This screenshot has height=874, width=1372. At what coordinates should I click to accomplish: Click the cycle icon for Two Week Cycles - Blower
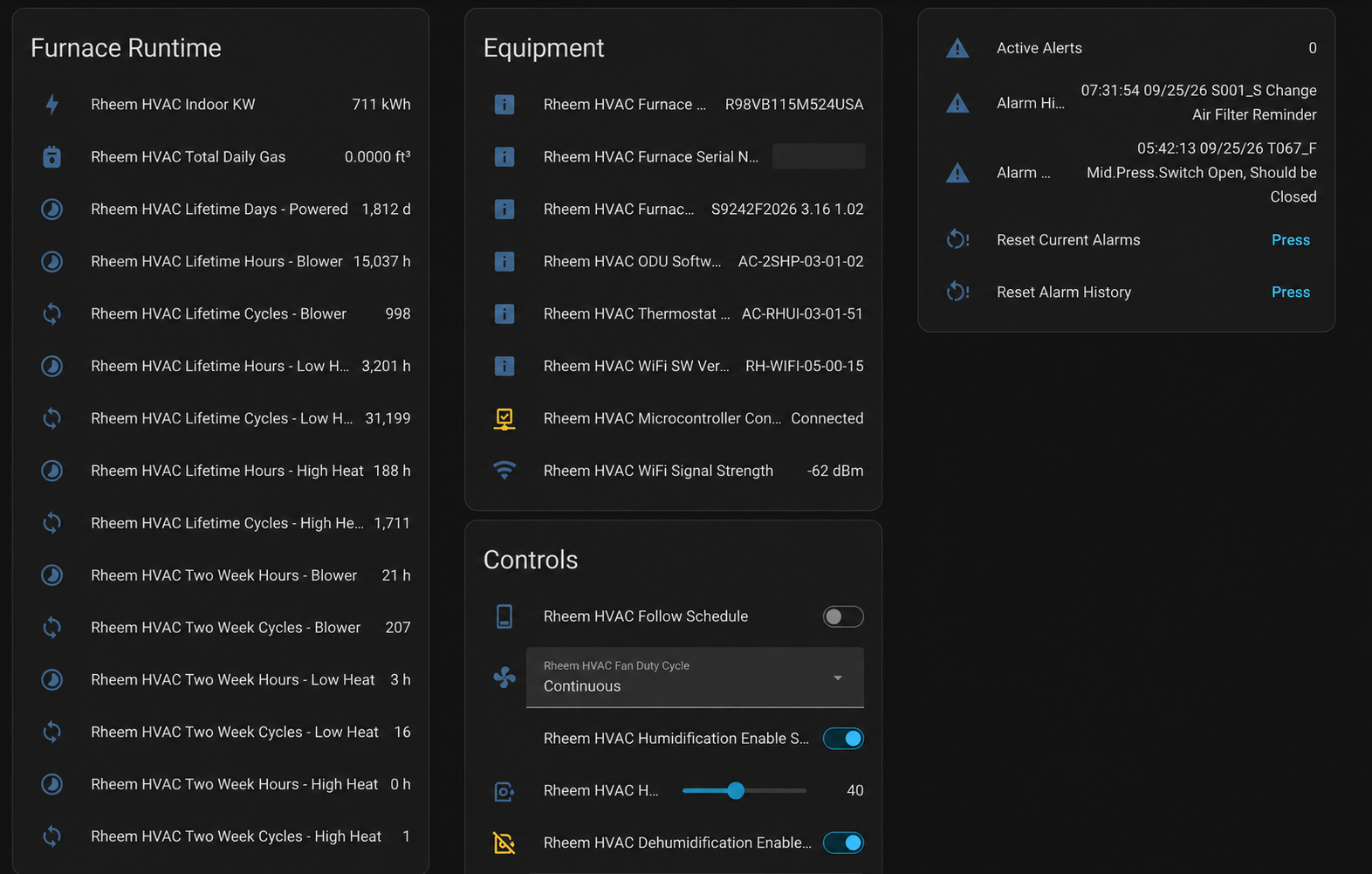point(52,627)
